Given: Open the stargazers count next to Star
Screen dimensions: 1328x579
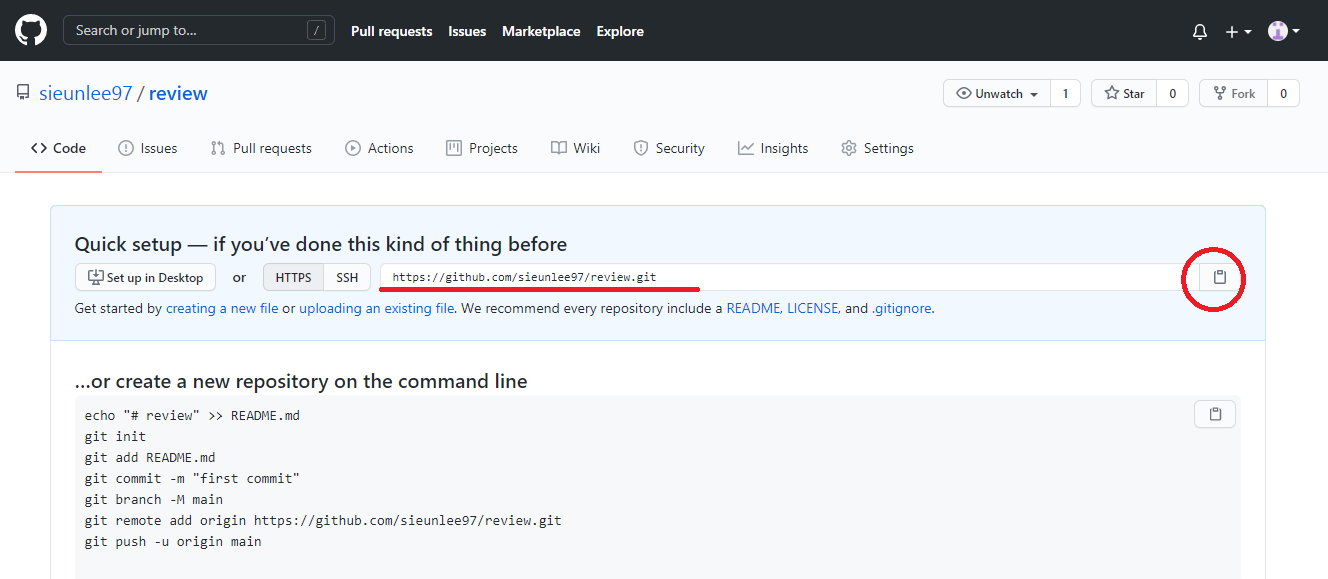Looking at the screenshot, I should click(1173, 93).
